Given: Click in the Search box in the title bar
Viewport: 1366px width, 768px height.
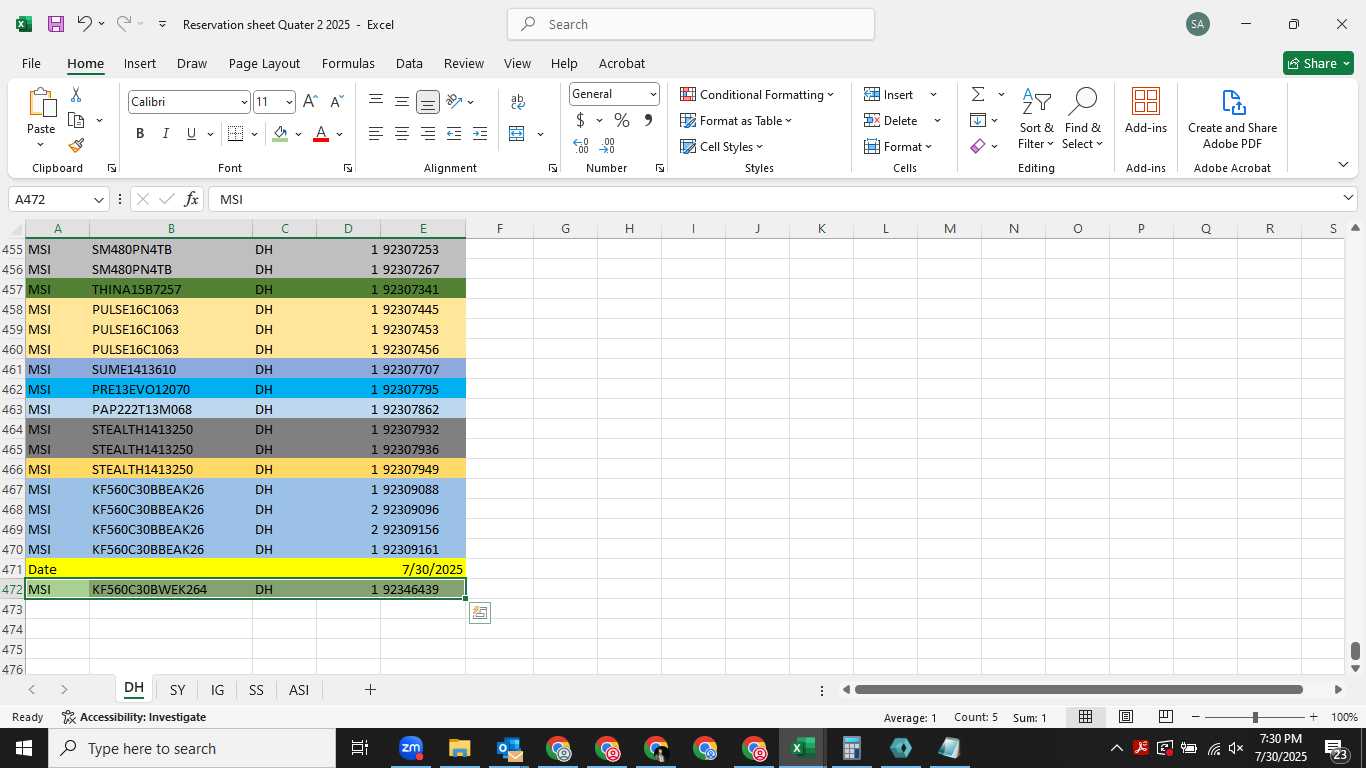Looking at the screenshot, I should [x=691, y=24].
